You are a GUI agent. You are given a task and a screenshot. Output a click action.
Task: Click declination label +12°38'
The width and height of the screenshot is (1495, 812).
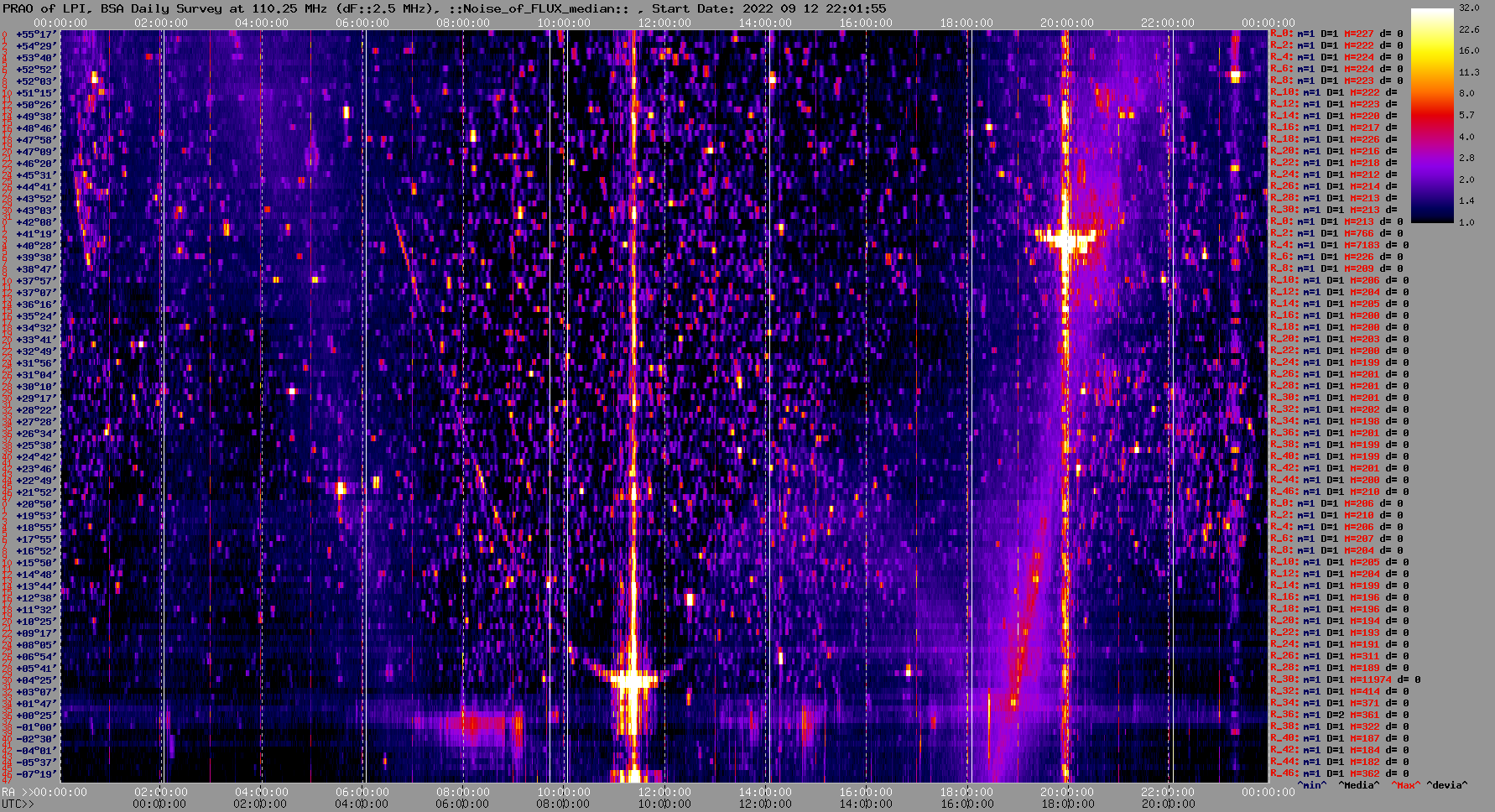tap(36, 597)
